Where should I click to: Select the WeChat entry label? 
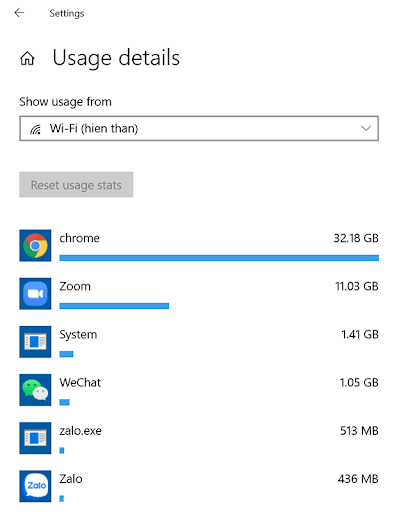tap(80, 383)
